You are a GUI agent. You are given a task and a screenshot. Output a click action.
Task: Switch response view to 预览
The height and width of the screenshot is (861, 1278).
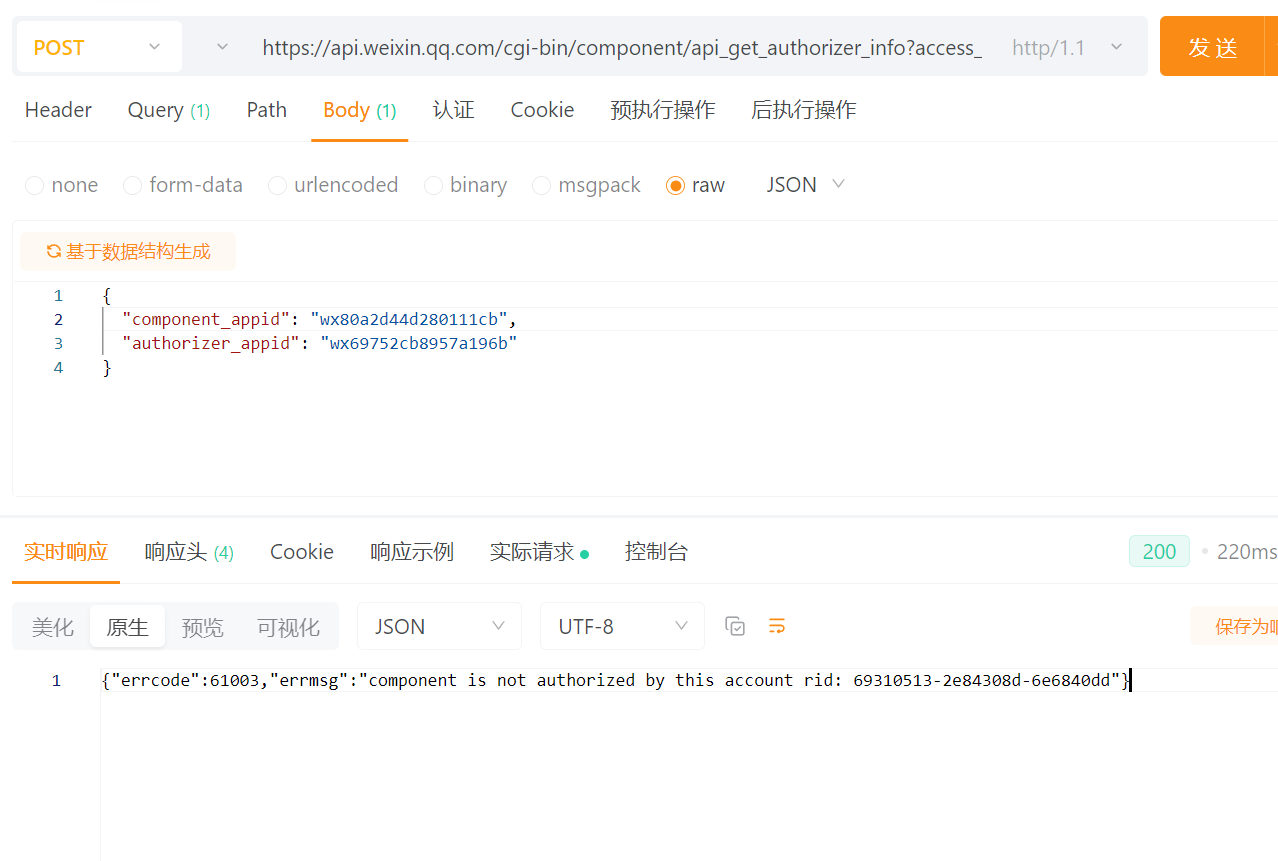pyautogui.click(x=202, y=627)
